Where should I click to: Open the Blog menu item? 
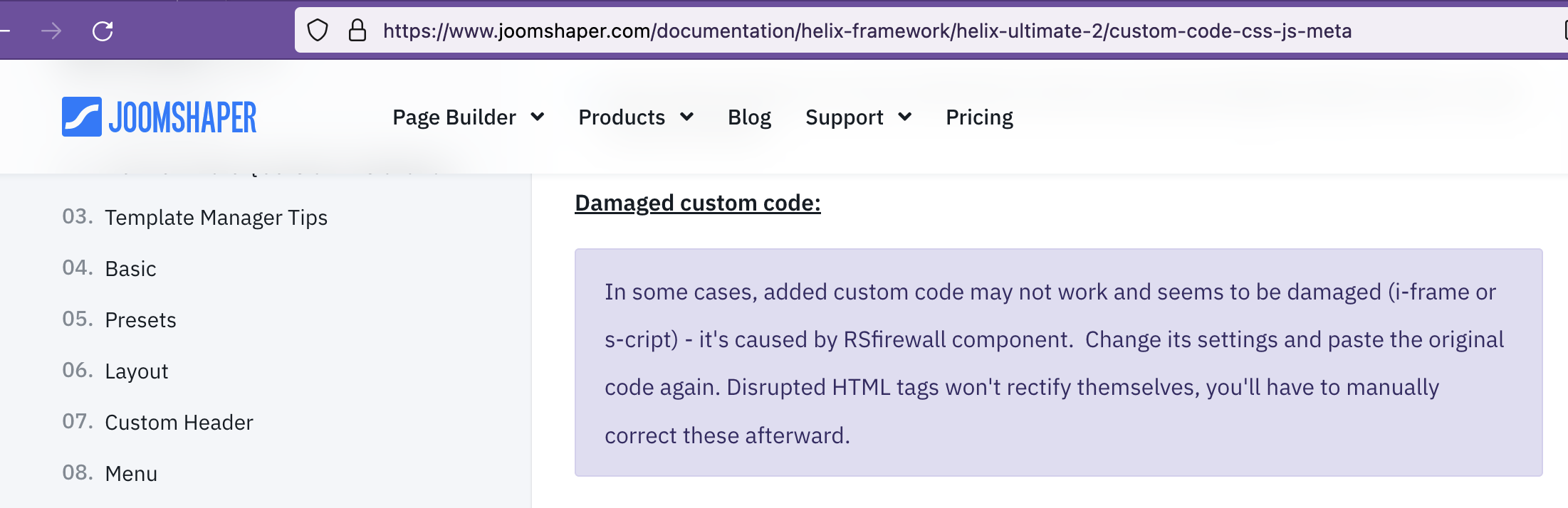(749, 117)
